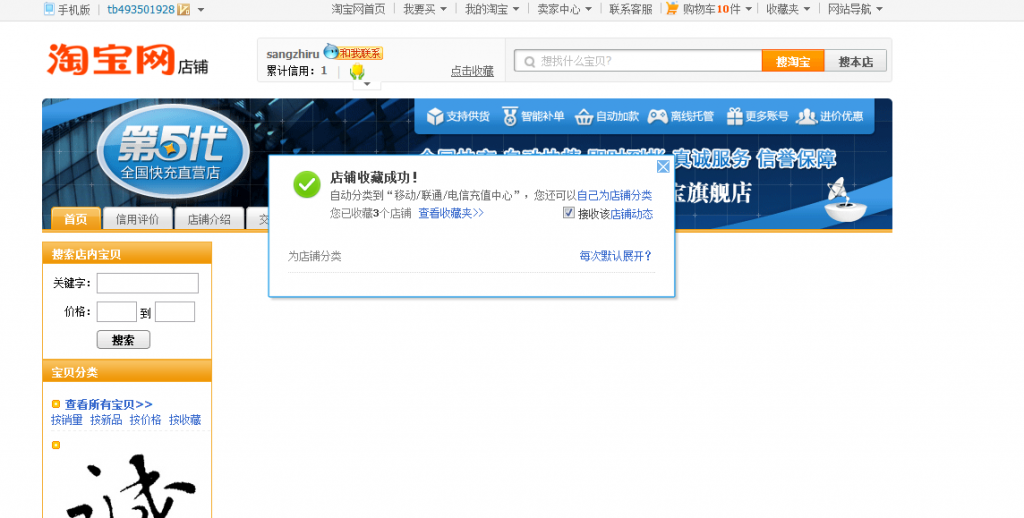Click the 宝贝分类 panel header
This screenshot has width=1024, height=518.
[x=127, y=372]
